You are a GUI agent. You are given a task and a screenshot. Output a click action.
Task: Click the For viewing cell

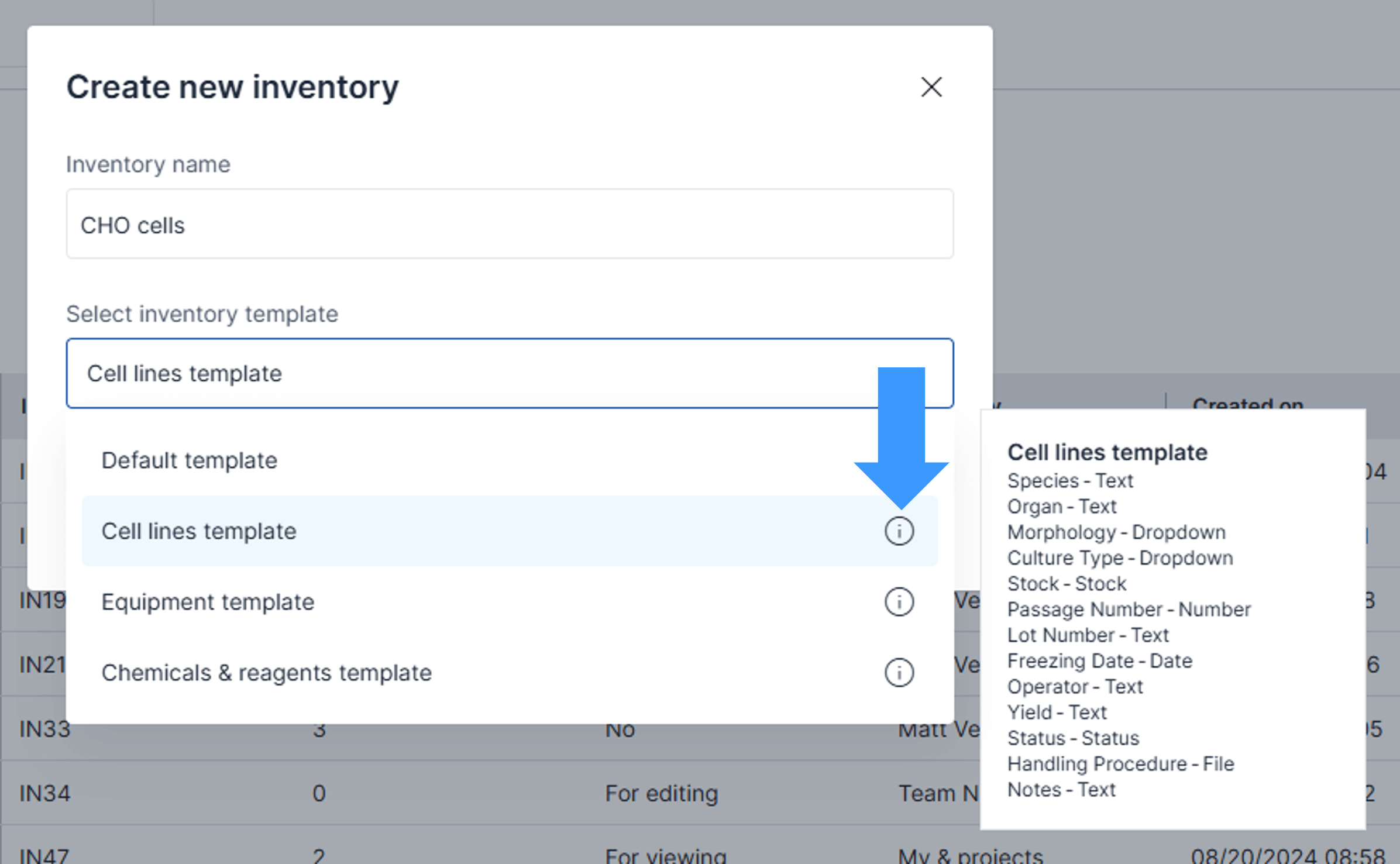665,855
